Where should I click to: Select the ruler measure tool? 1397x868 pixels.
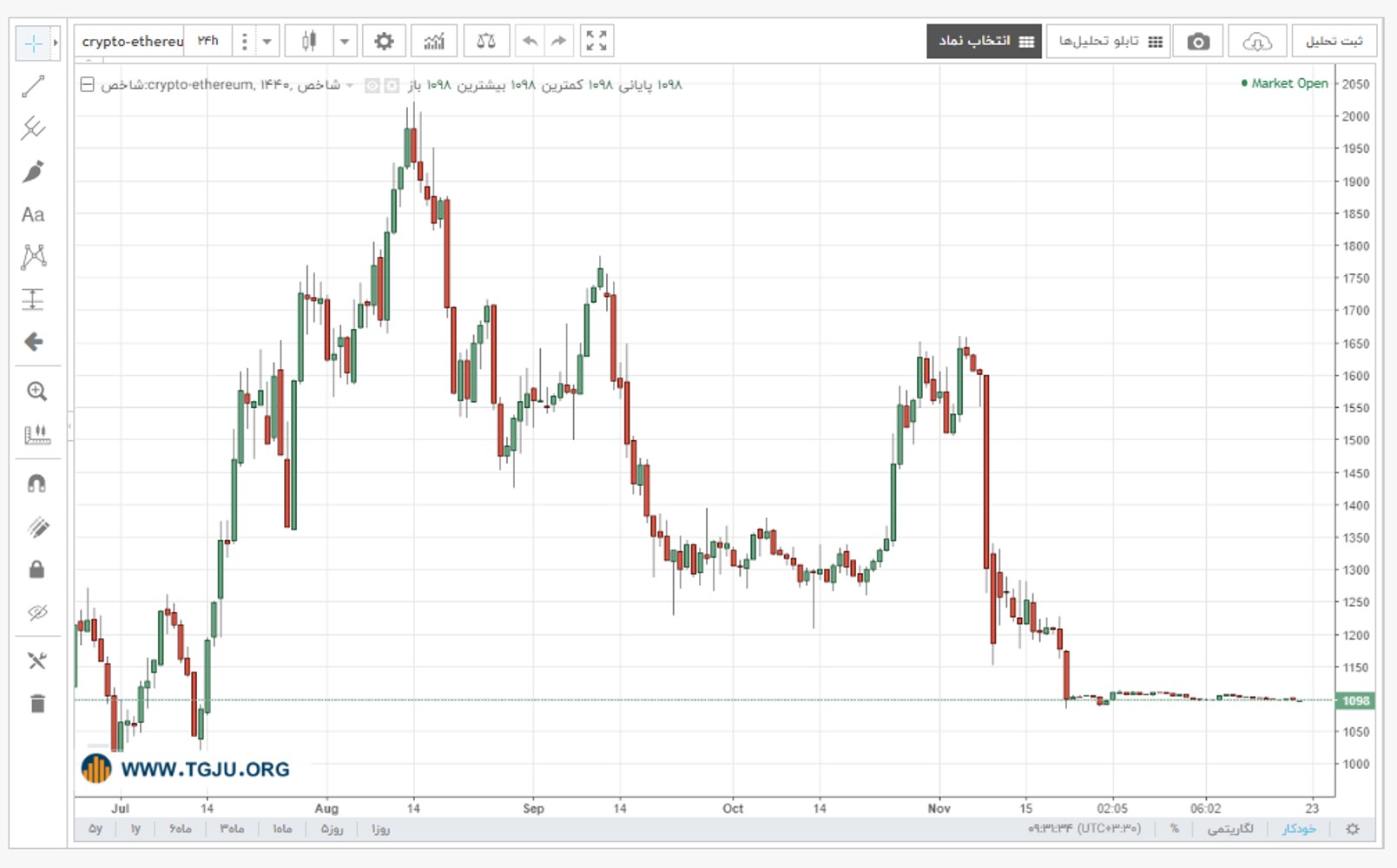point(36,434)
